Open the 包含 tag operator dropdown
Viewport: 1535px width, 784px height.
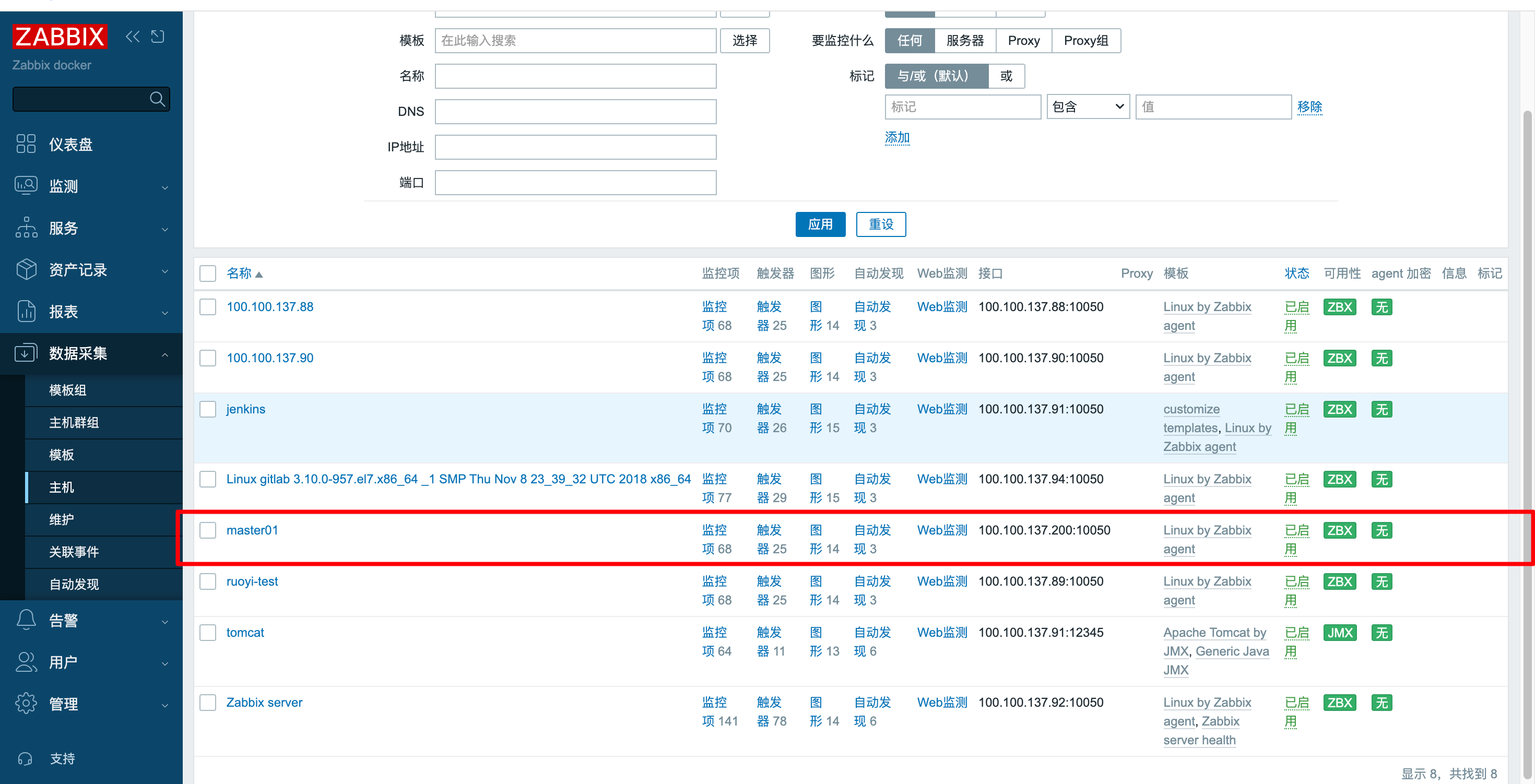tap(1088, 106)
